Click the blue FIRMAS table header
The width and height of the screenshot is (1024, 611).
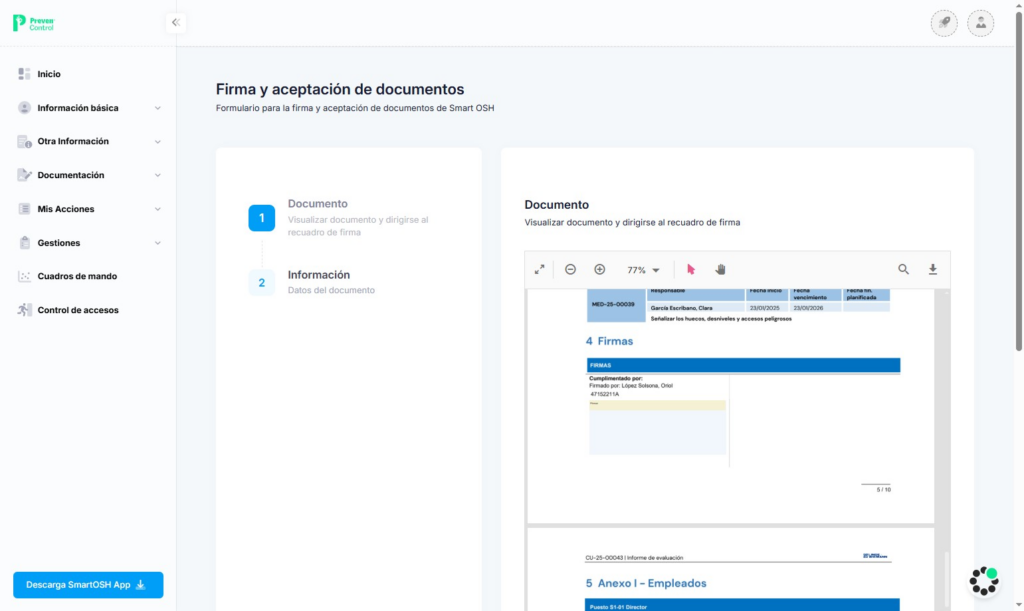743,366
